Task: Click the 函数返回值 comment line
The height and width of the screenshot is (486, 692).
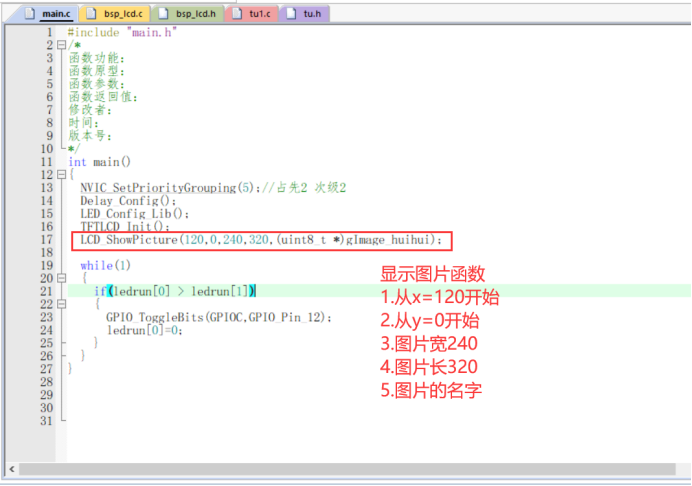Action: (103, 97)
